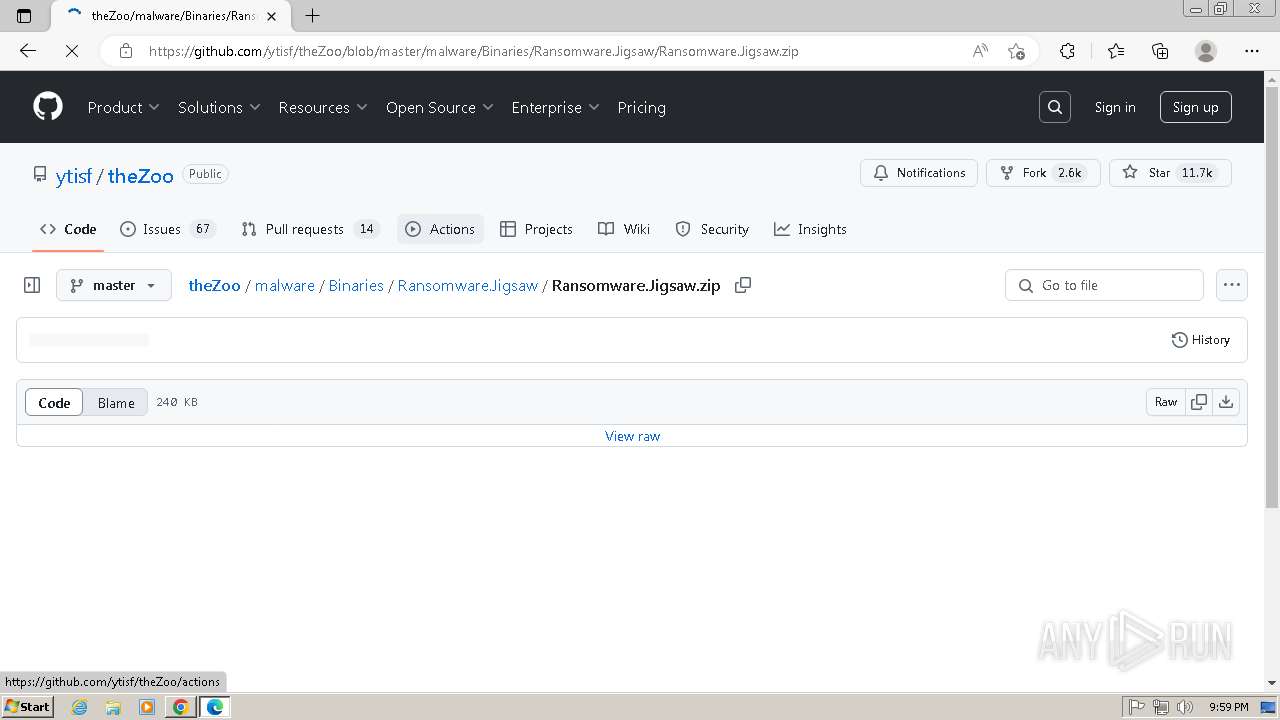Download the raw file icon
The width and height of the screenshot is (1280, 720).
[1226, 402]
